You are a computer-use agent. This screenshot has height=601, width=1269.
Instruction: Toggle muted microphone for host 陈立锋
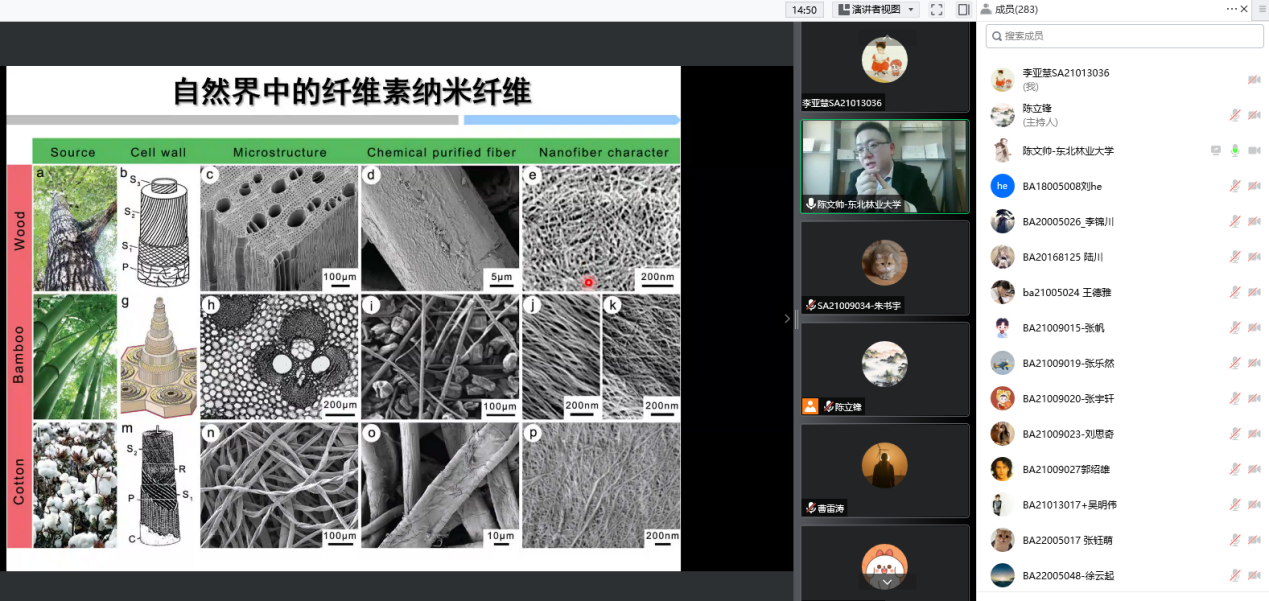(x=1235, y=115)
